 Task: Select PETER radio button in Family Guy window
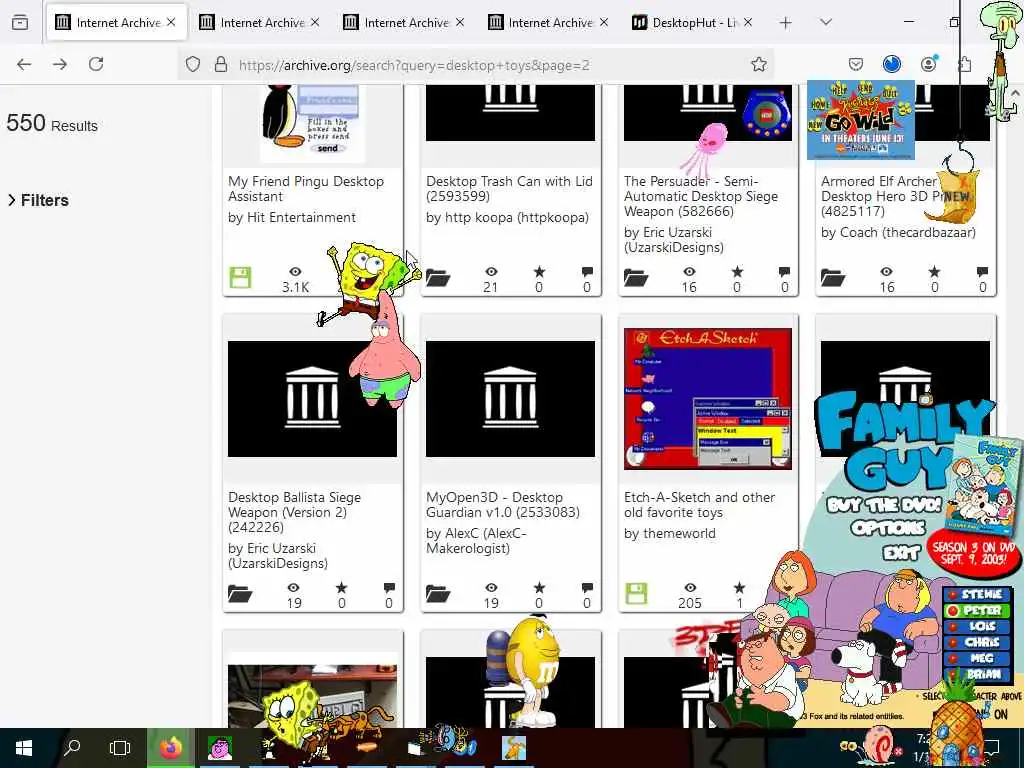[953, 611]
